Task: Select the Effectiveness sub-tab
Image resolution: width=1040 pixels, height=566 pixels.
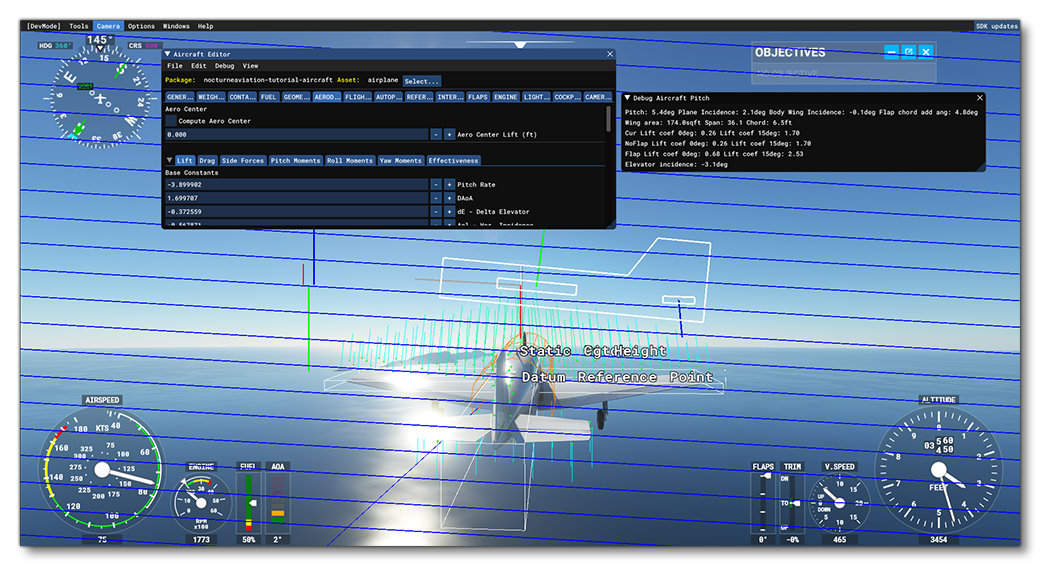Action: [453, 161]
